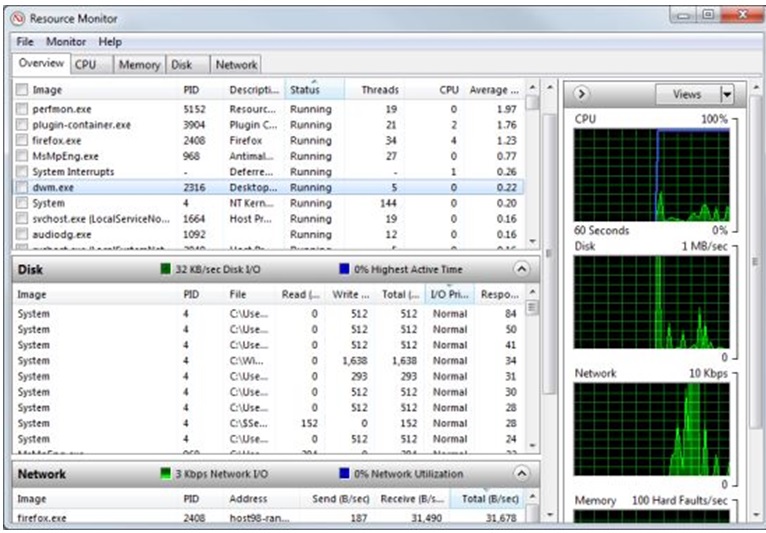Click the green Disk I/O indicator square

pyautogui.click(x=166, y=269)
